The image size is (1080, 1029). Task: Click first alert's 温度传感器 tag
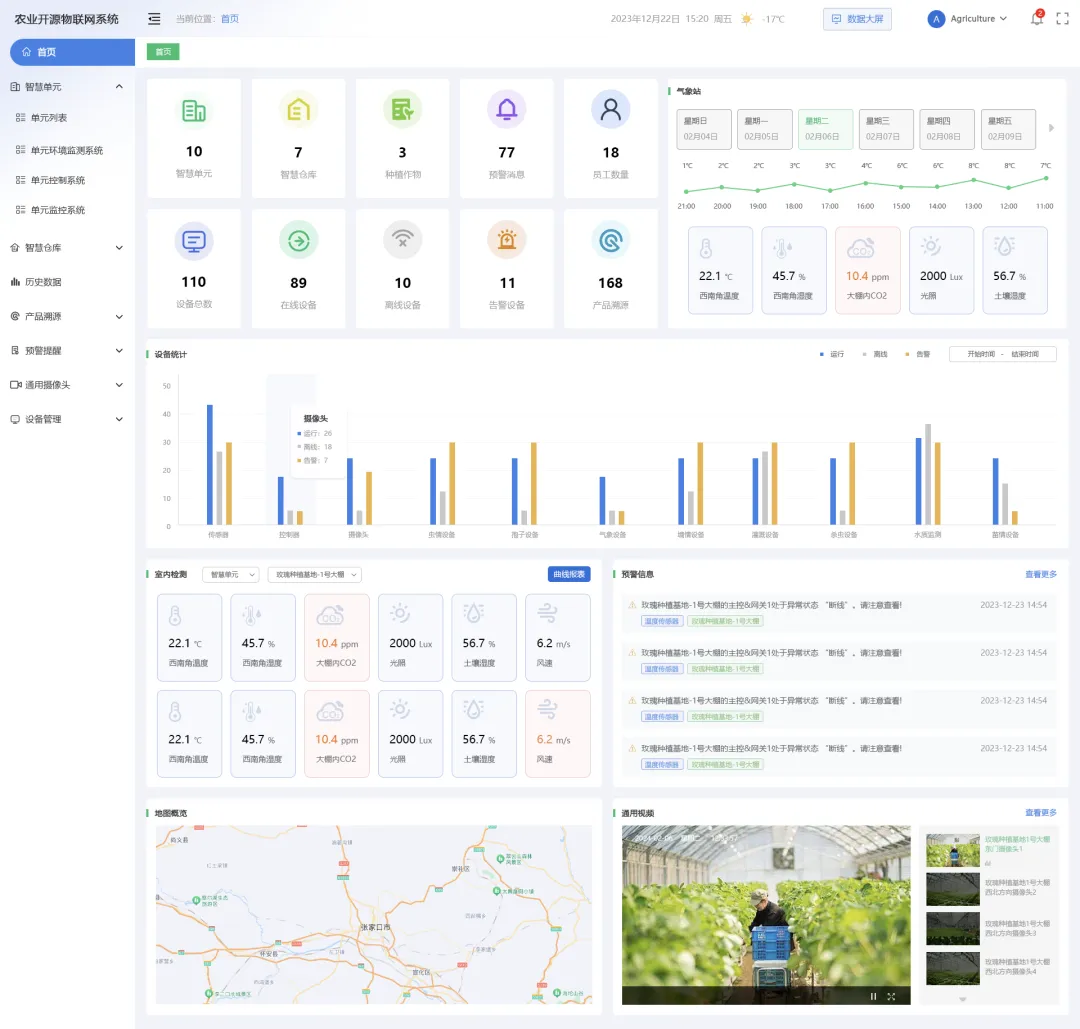coord(662,621)
